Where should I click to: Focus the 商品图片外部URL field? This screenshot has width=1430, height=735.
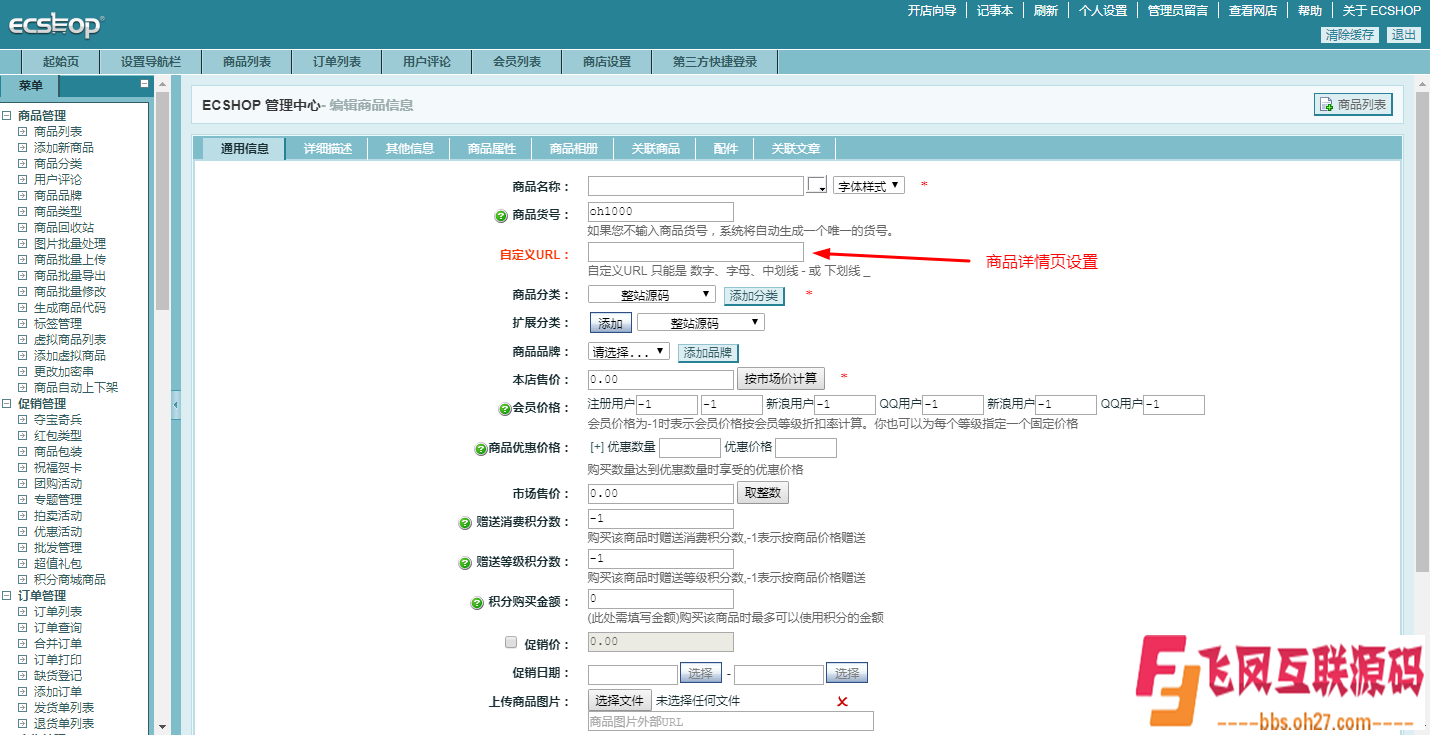pos(731,722)
